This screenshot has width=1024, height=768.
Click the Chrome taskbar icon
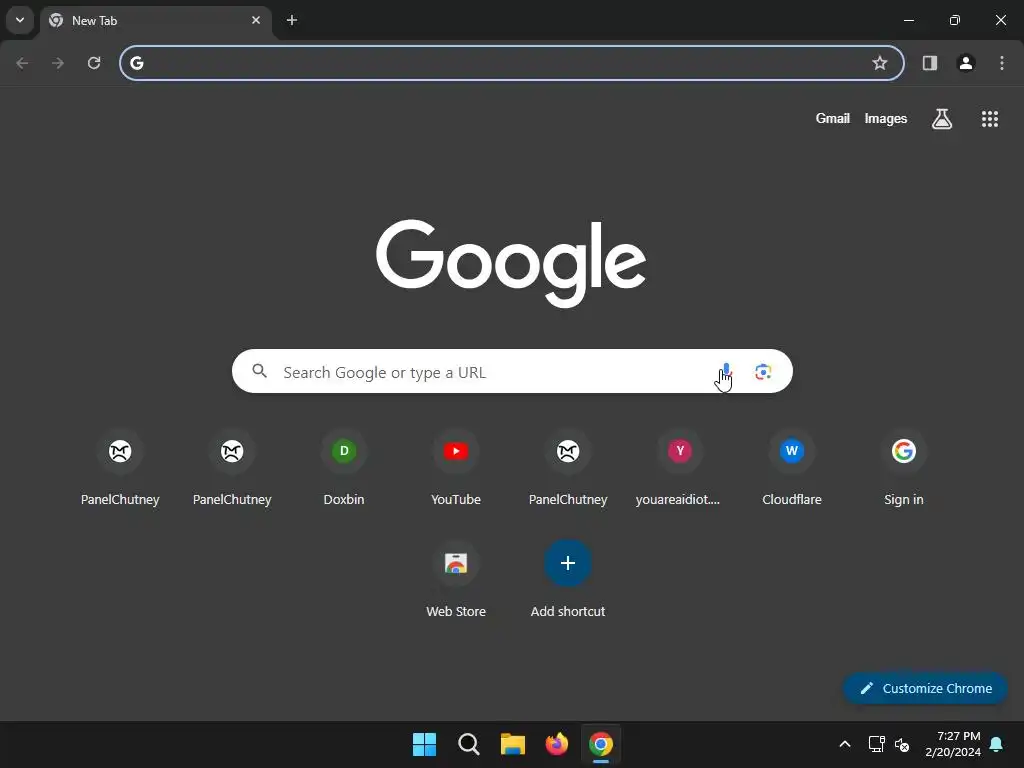click(x=601, y=744)
